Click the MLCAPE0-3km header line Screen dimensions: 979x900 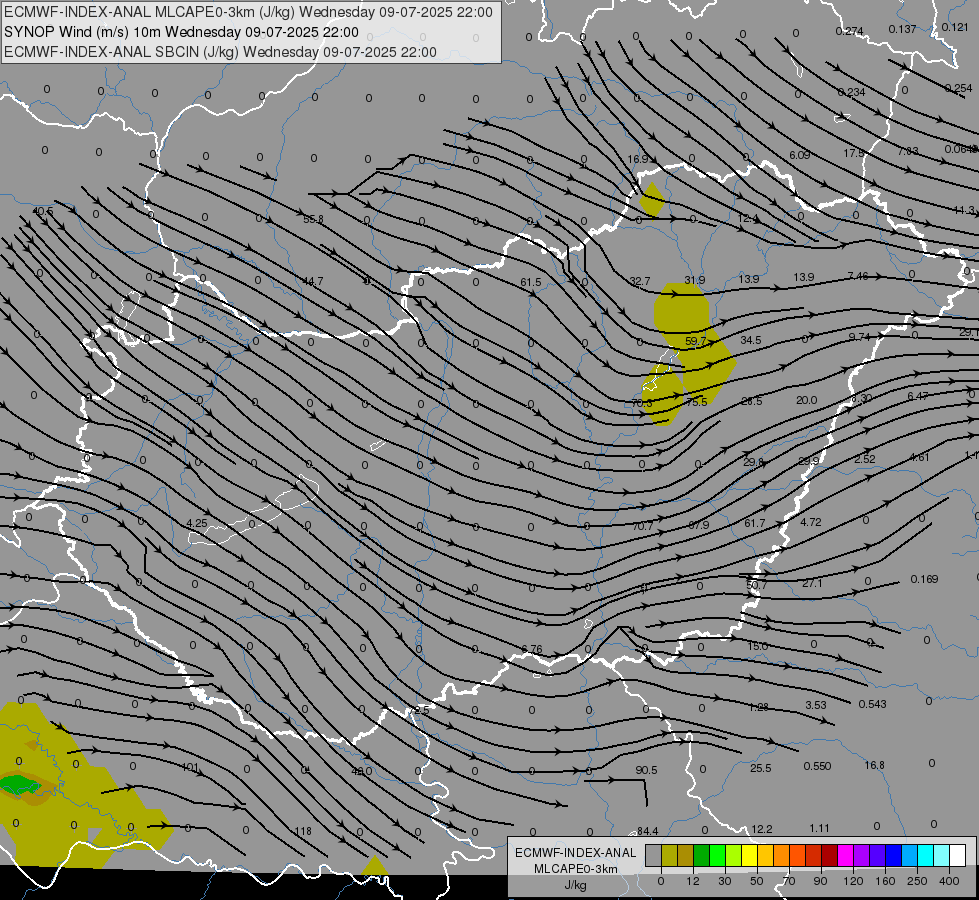[x=248, y=12]
